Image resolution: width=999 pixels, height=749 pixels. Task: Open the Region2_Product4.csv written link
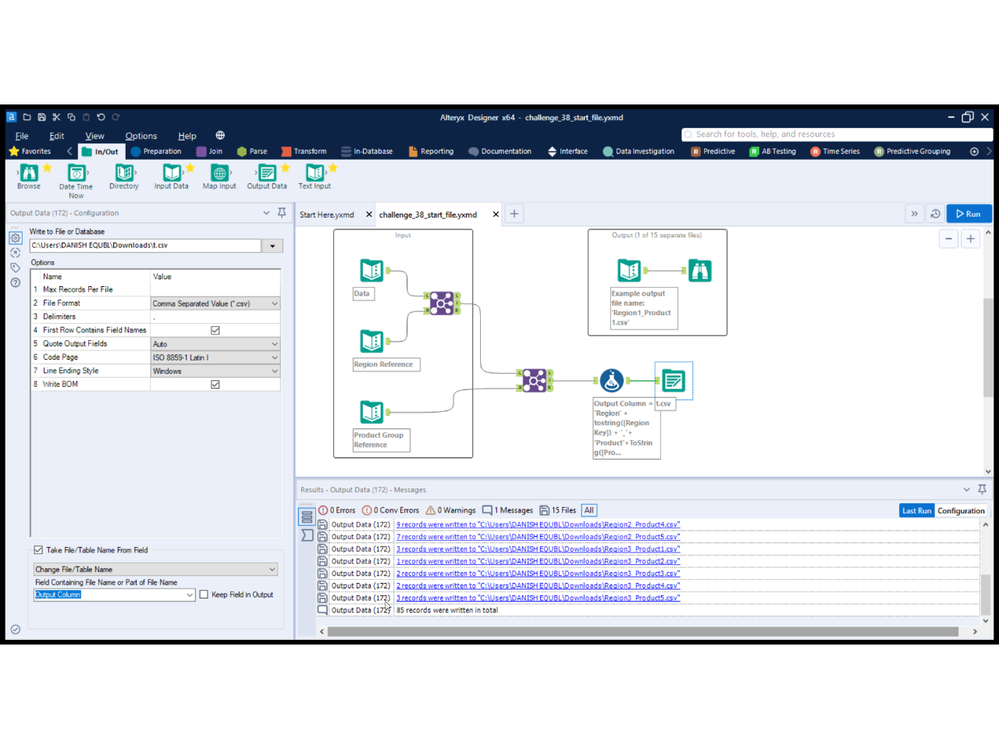coord(538,524)
